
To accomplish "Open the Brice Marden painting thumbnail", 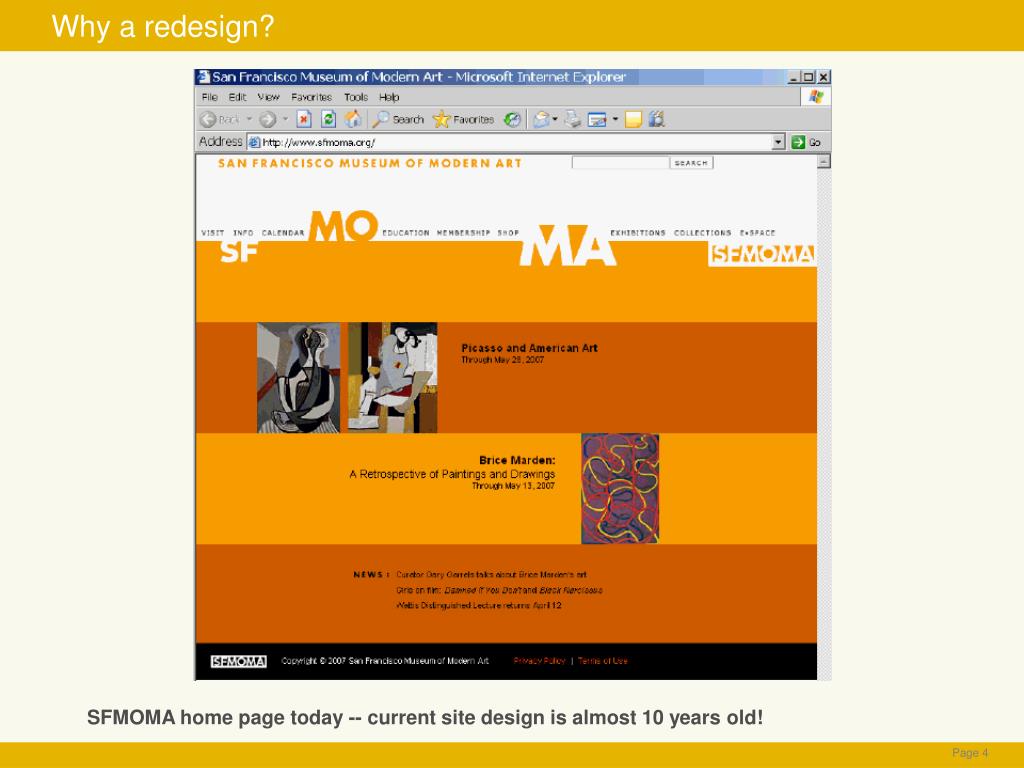I will (x=620, y=488).
